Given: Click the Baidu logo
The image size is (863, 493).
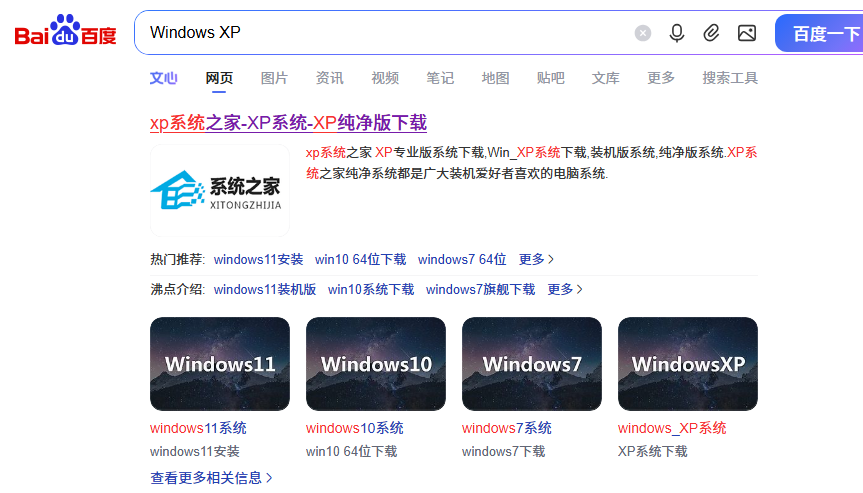Looking at the screenshot, I should [x=65, y=30].
